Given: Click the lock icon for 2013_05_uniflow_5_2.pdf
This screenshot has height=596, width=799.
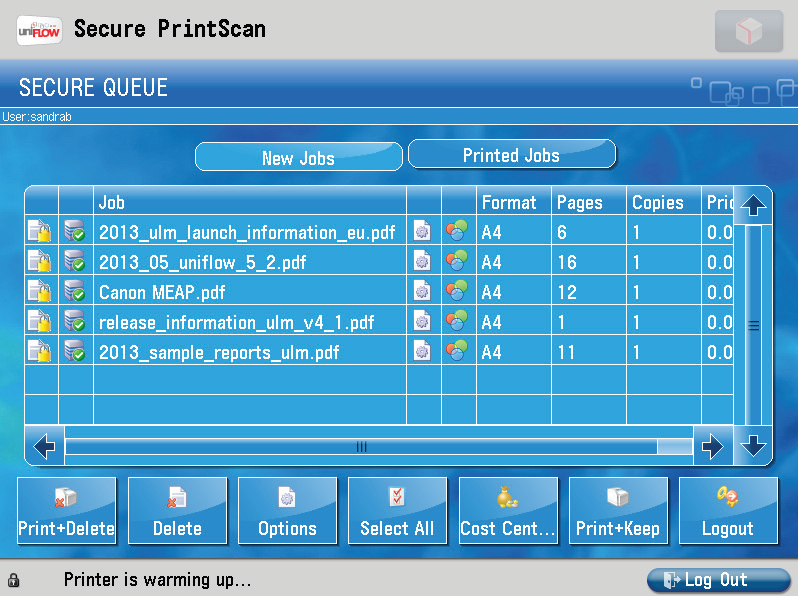Looking at the screenshot, I should 40,261.
